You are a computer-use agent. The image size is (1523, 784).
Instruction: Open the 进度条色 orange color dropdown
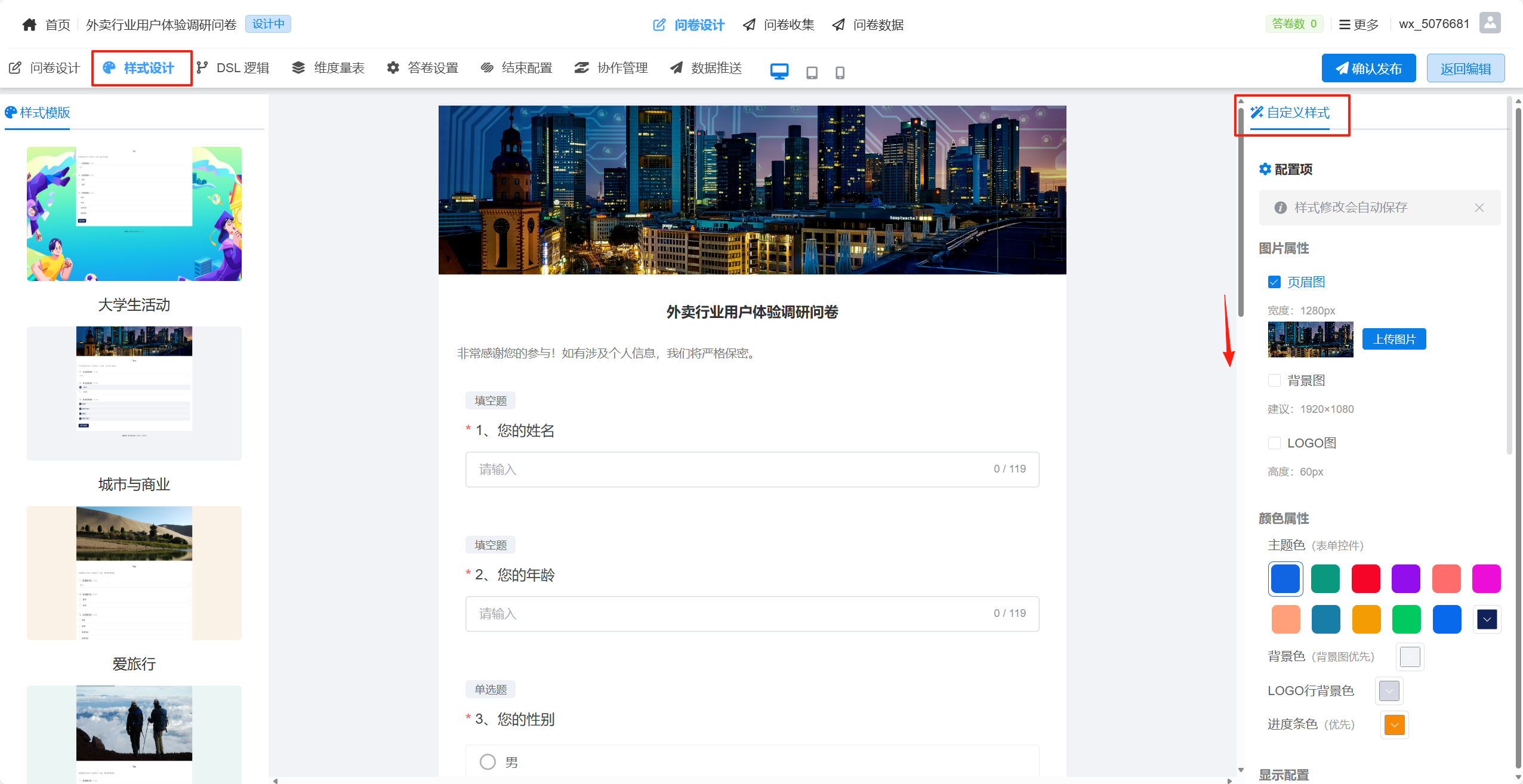point(1394,725)
